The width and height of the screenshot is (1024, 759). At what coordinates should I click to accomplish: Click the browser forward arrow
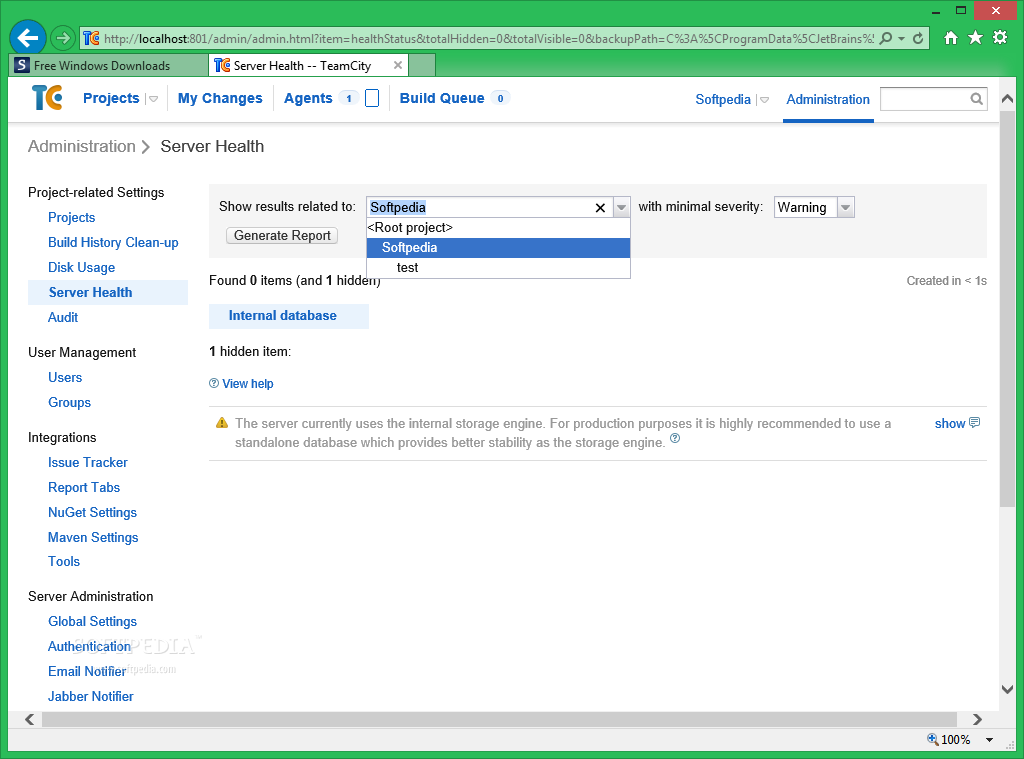pyautogui.click(x=63, y=38)
